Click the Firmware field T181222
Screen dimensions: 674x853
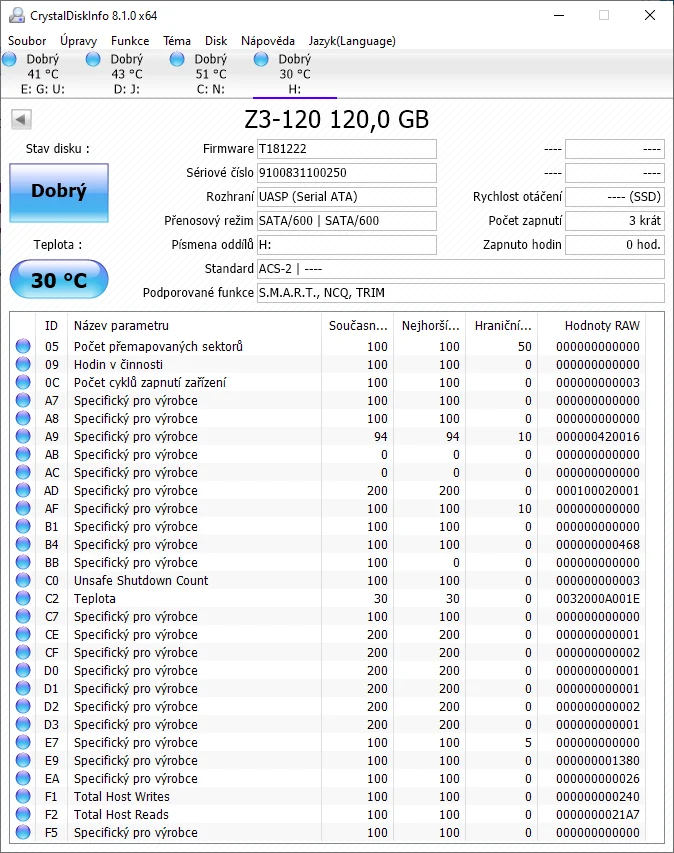point(347,149)
